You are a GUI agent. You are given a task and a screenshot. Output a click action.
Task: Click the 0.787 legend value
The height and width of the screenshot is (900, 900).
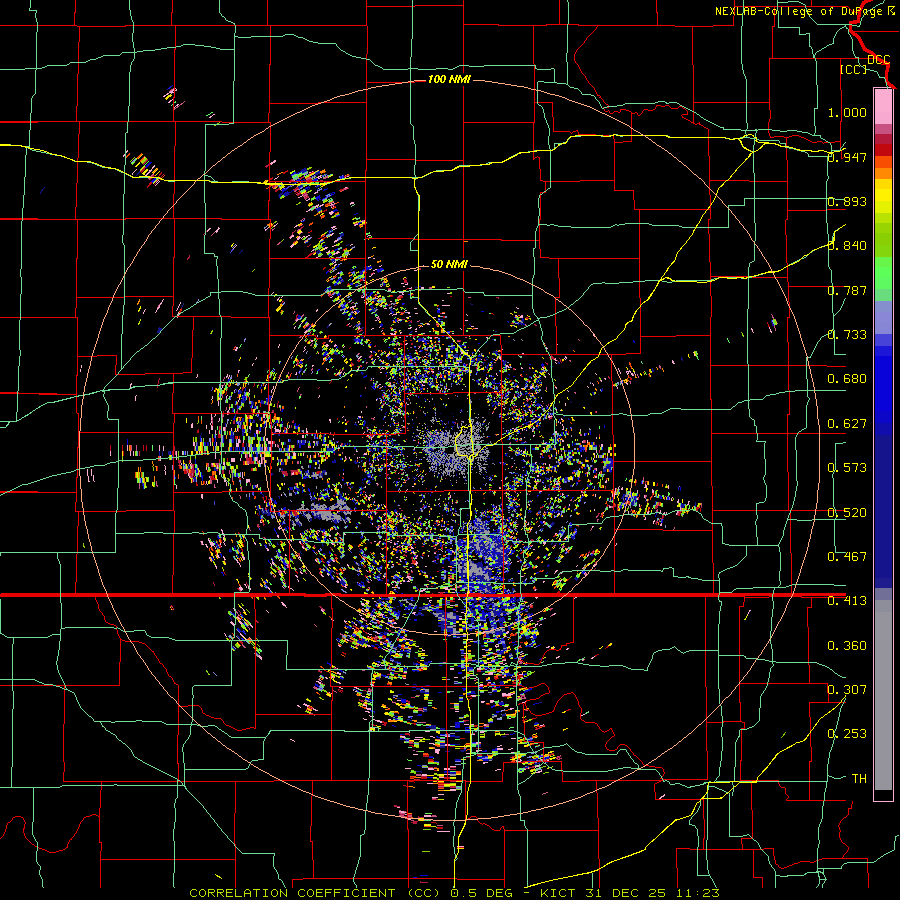[x=847, y=290]
